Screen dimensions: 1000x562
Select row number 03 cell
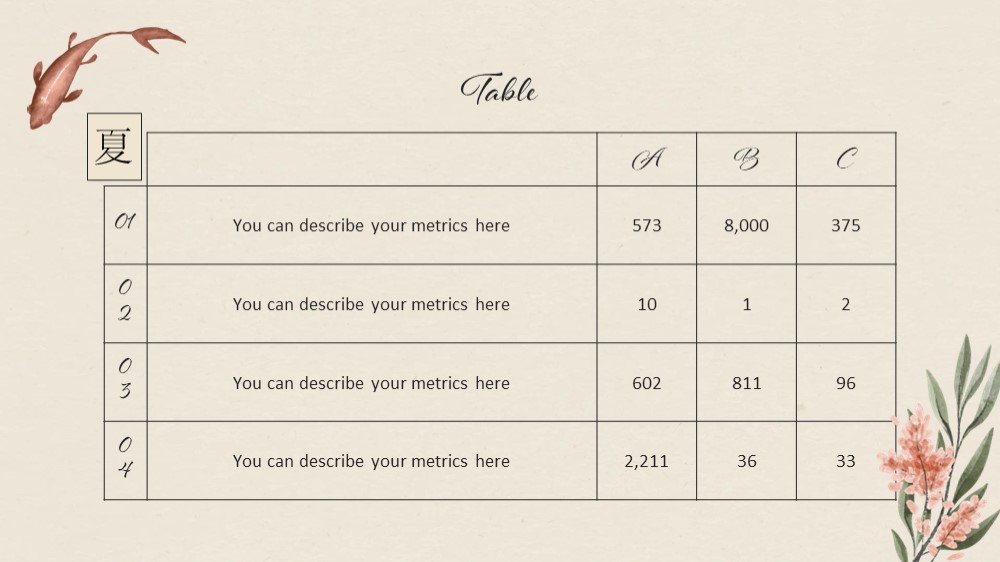(x=126, y=382)
